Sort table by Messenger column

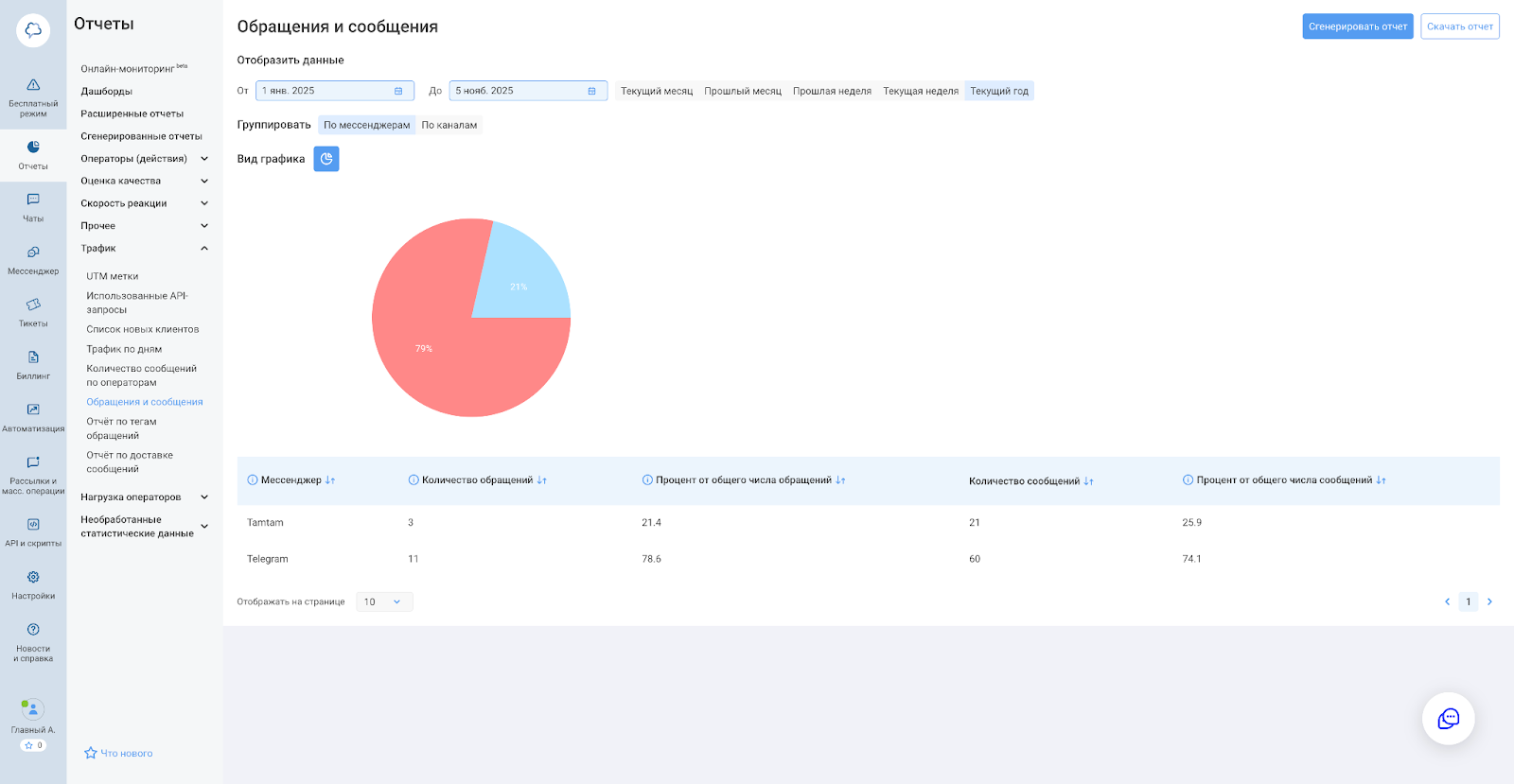[x=329, y=480]
